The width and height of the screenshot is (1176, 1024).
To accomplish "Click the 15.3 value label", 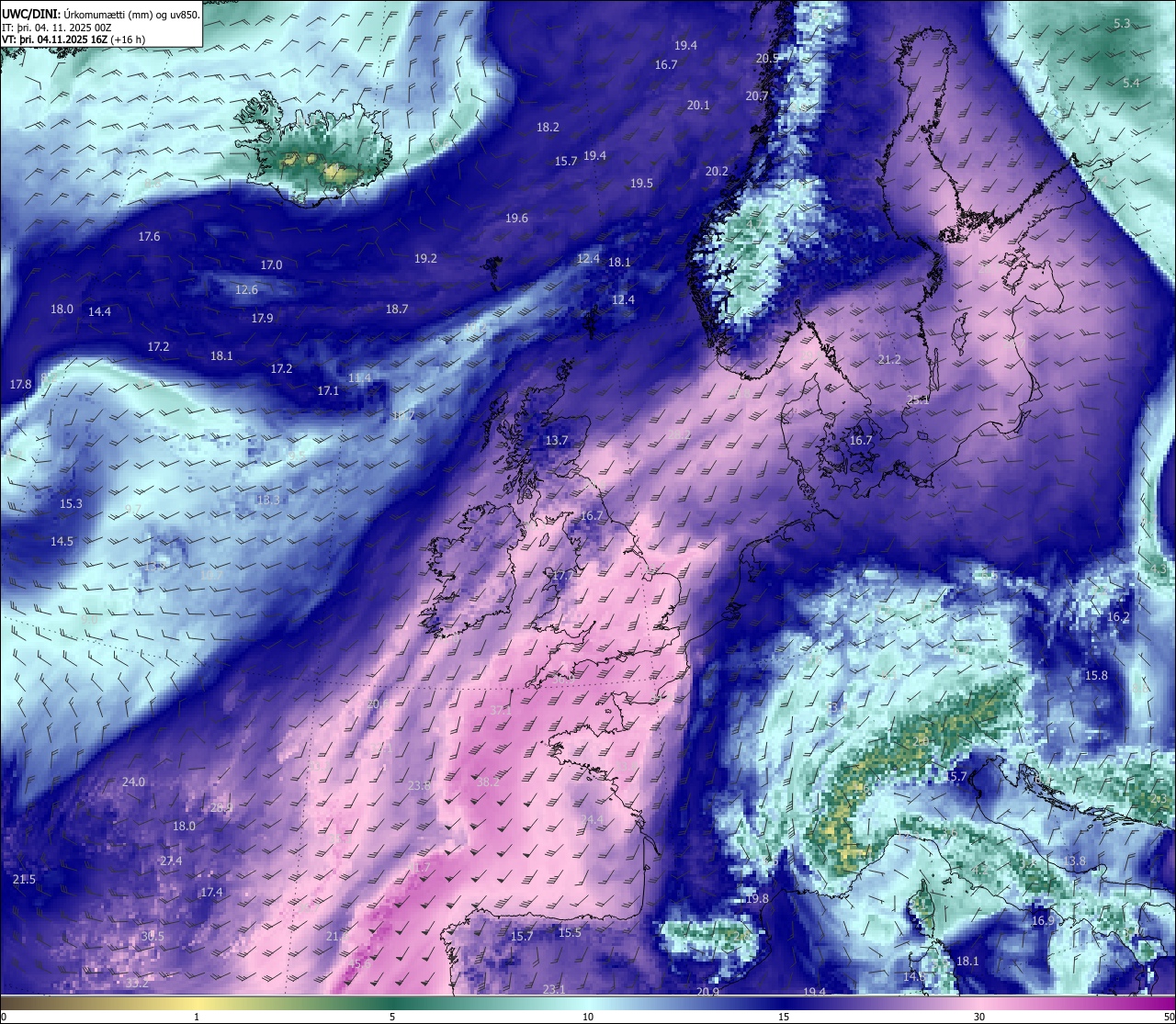I will coord(71,503).
